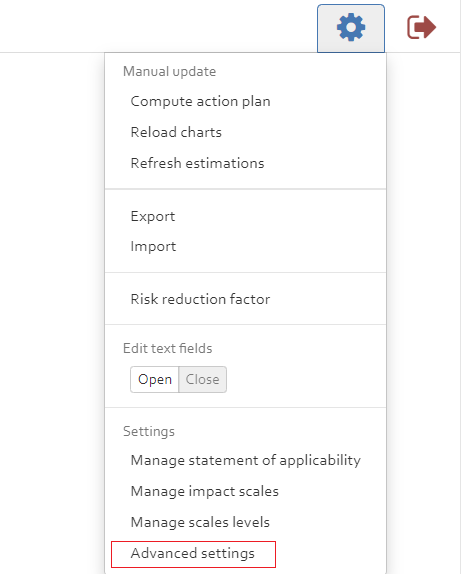This screenshot has height=574, width=461.
Task: Select Refresh estimations entry
Action: coord(197,163)
